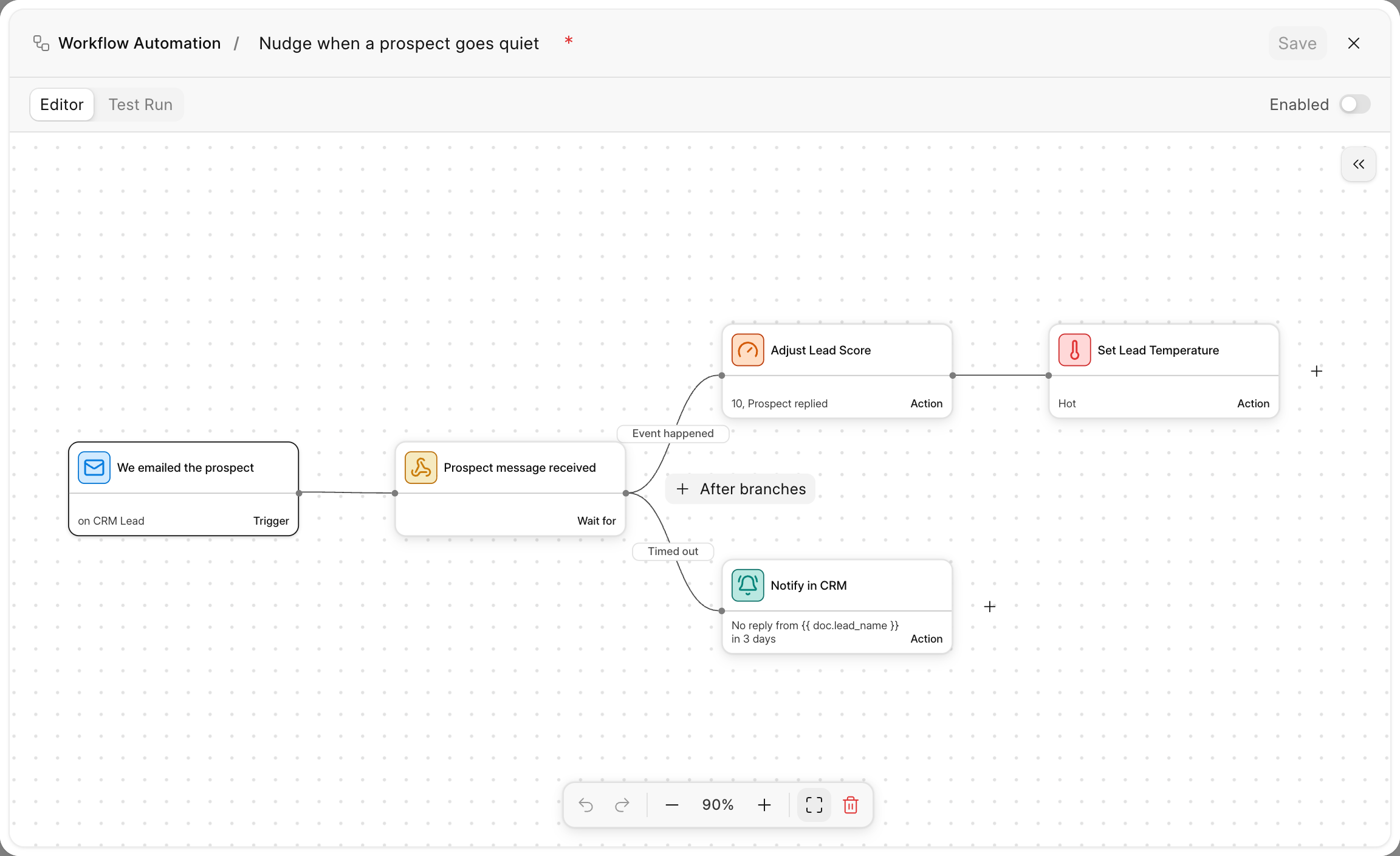Switch to the Editor tab

[x=62, y=105]
